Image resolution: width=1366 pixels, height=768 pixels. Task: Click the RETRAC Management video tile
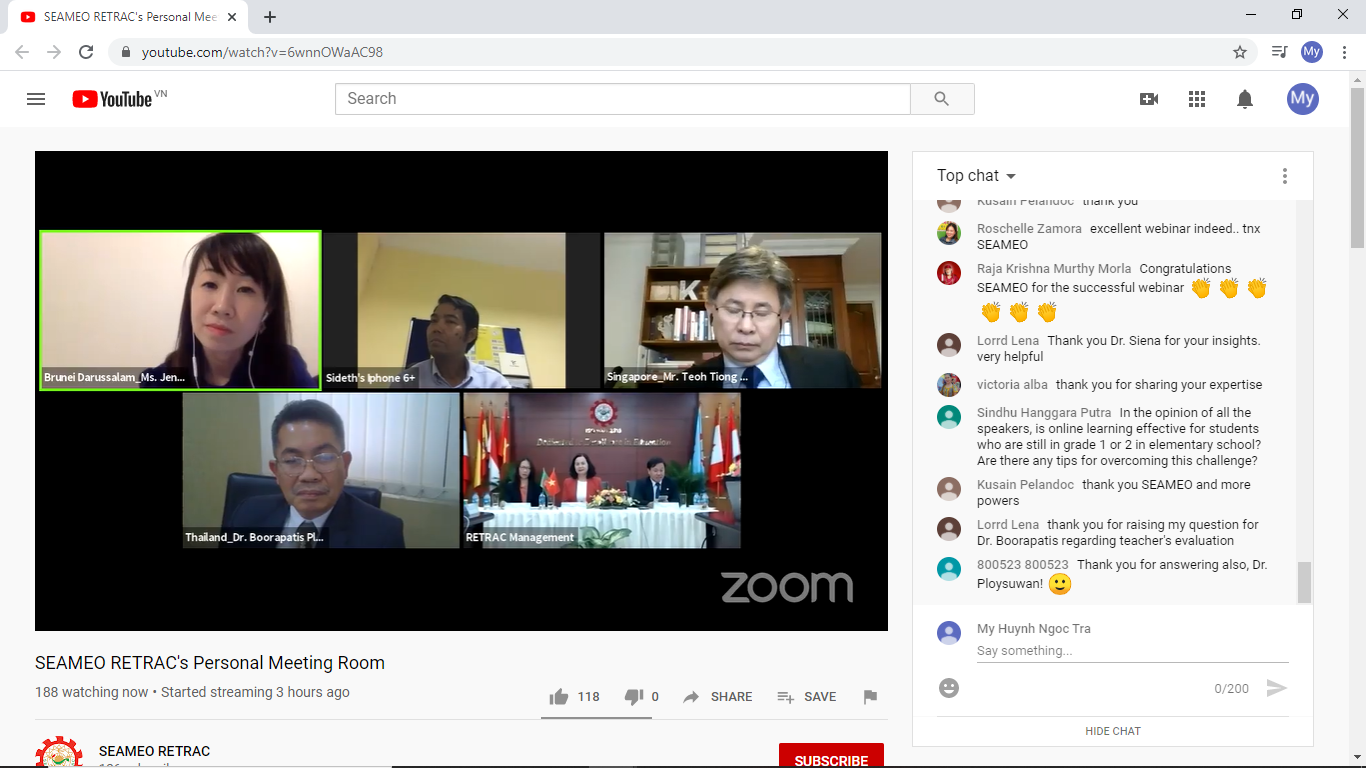602,470
